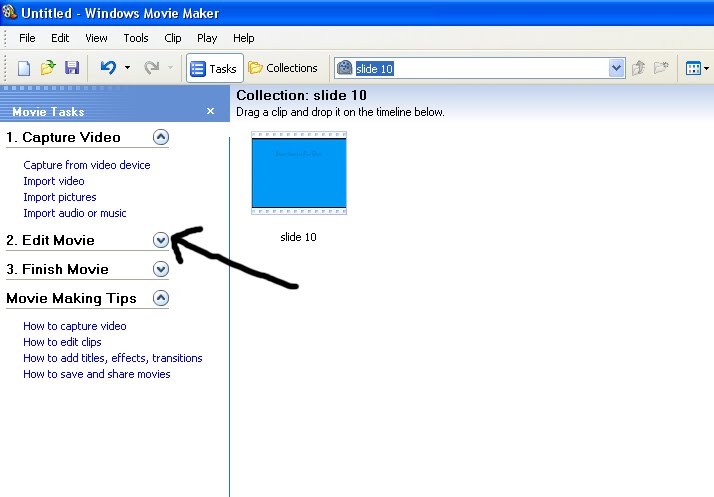Open How to edit clips tip

(x=62, y=342)
